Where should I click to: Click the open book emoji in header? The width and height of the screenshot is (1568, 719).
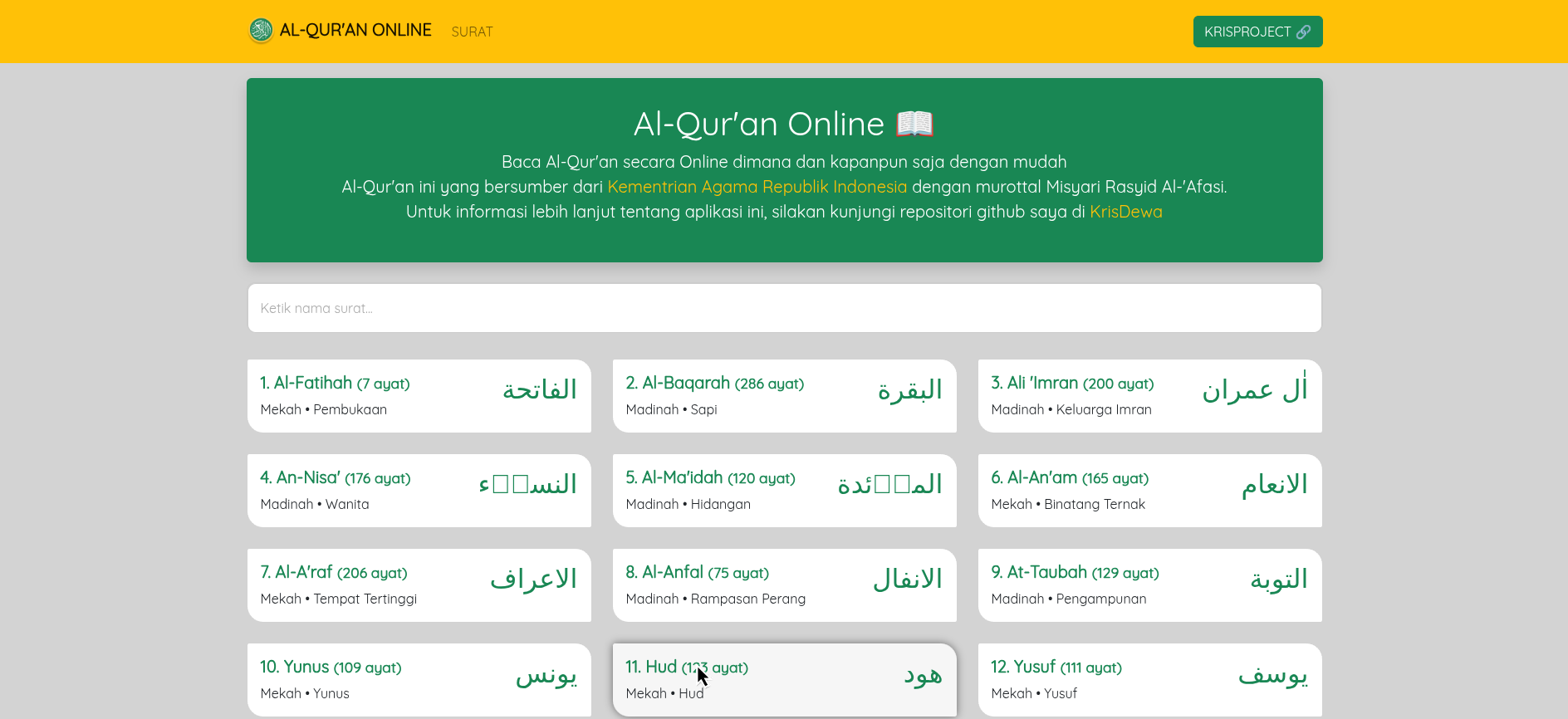click(914, 124)
